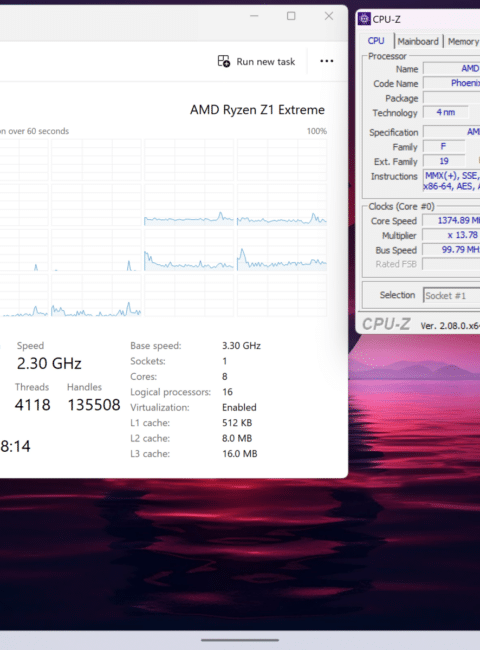The width and height of the screenshot is (480, 650).
Task: Open the Memory tab in CPU-Z
Action: (x=463, y=41)
